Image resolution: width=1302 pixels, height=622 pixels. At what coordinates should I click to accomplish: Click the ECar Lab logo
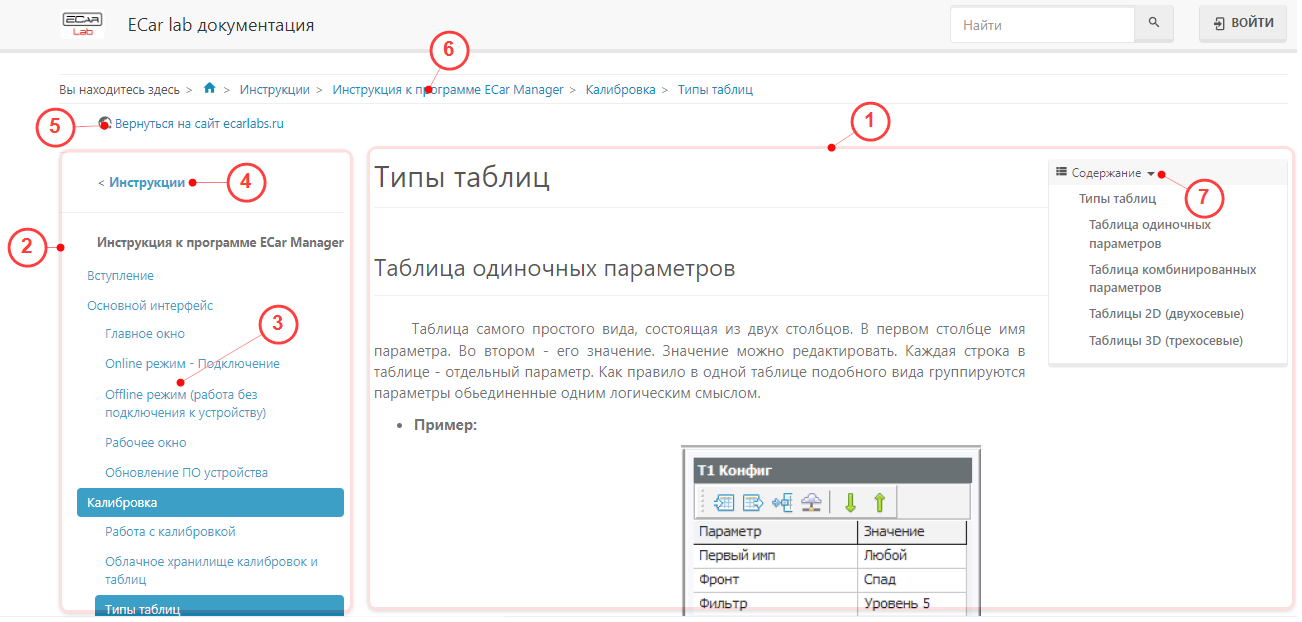pos(82,24)
